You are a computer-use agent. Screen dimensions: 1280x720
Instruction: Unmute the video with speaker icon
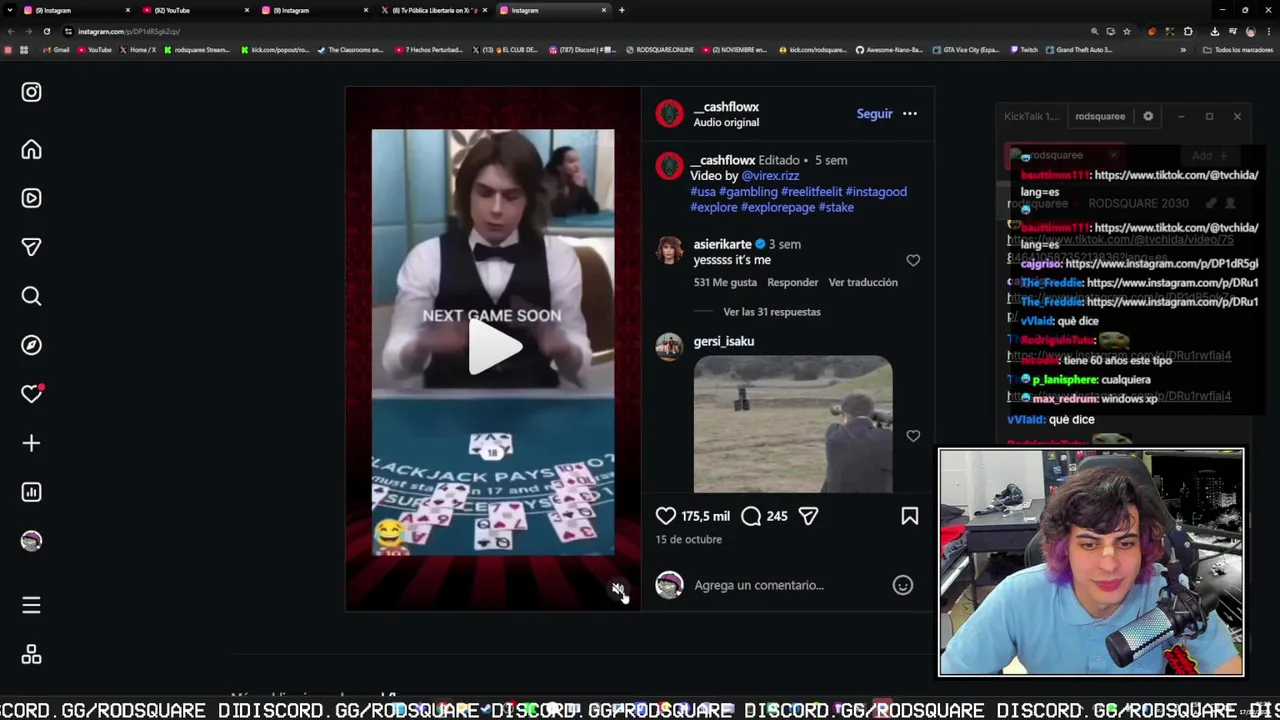pyautogui.click(x=618, y=589)
